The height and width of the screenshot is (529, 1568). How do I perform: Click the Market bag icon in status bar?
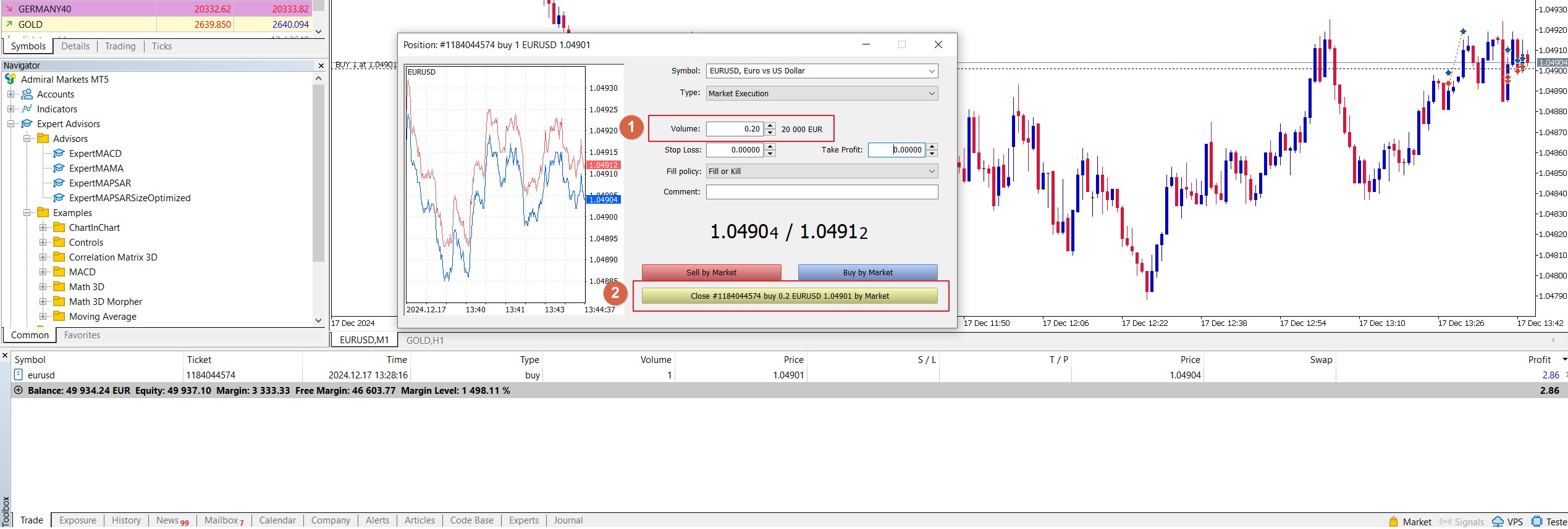point(1393,522)
